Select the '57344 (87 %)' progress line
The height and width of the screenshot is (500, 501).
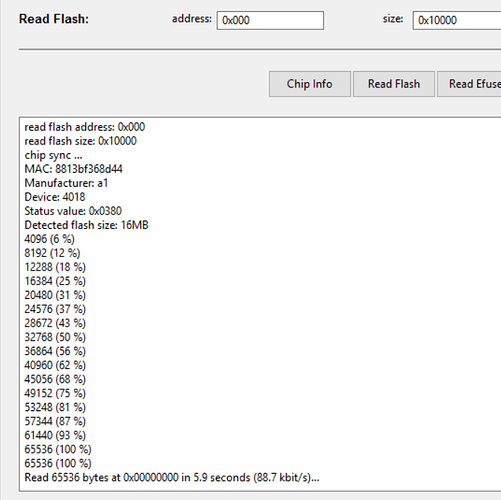point(55,421)
